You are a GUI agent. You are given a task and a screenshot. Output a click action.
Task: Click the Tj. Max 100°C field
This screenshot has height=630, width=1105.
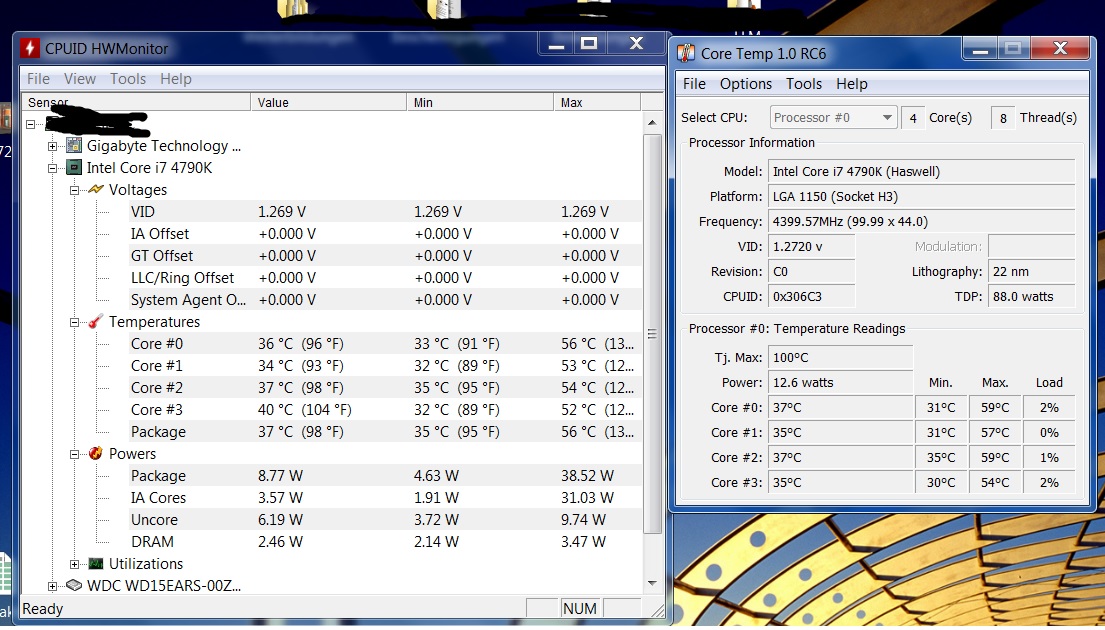(x=841, y=357)
